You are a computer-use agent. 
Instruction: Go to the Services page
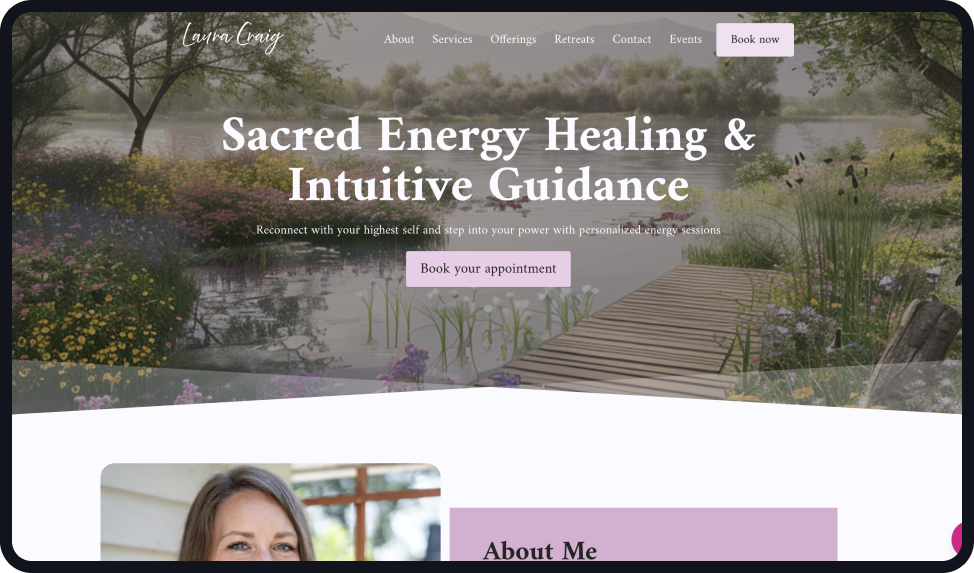452,39
